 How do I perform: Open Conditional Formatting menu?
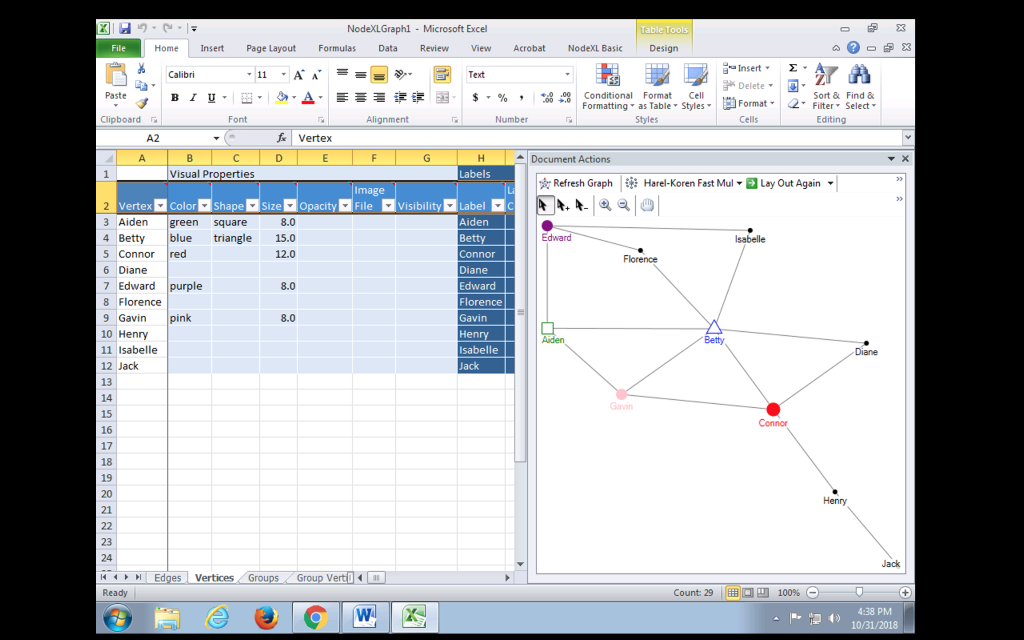pyautogui.click(x=608, y=88)
